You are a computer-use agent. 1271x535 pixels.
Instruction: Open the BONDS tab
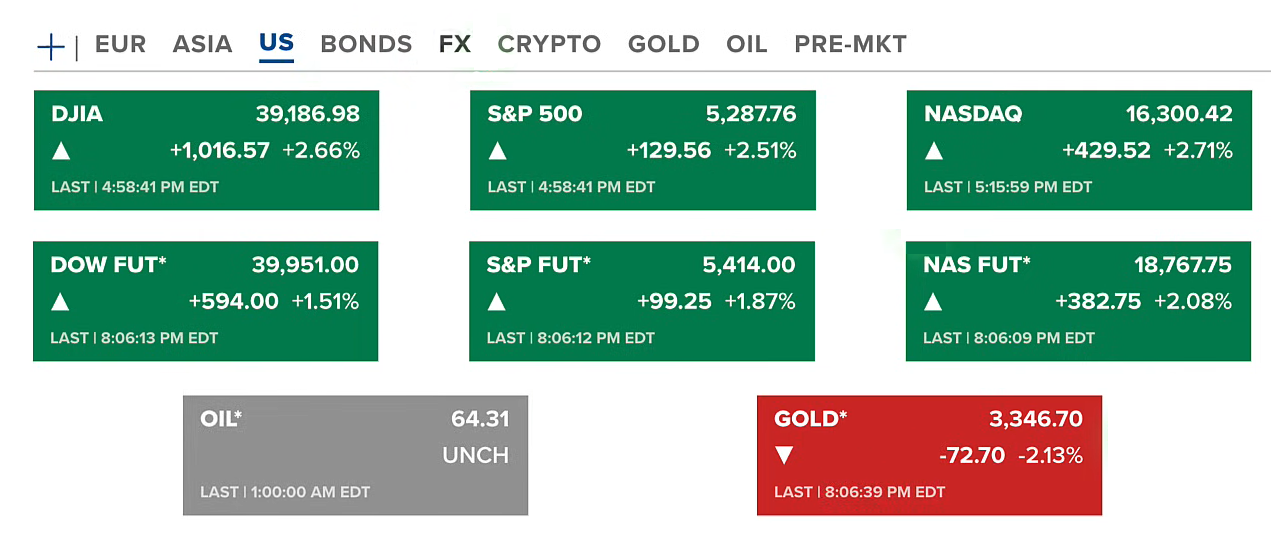[366, 45]
